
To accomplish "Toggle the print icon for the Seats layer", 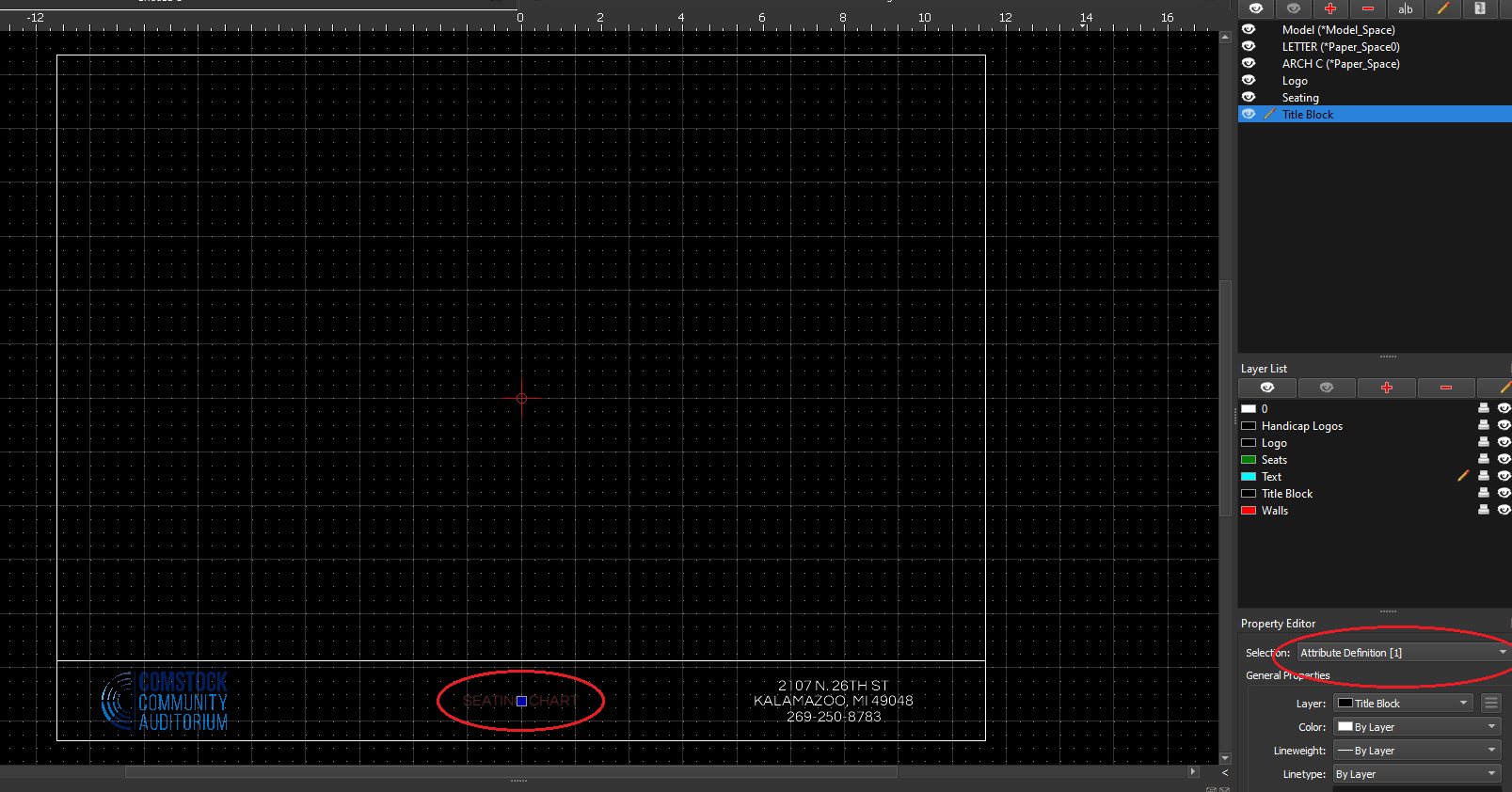I will (1484, 459).
